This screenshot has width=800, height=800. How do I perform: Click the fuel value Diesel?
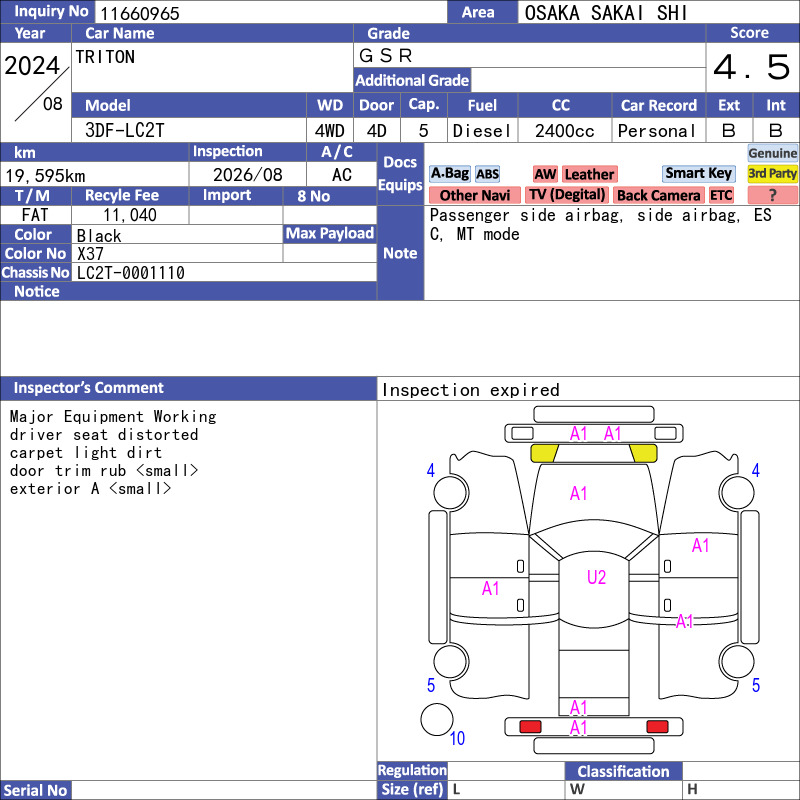pos(482,131)
